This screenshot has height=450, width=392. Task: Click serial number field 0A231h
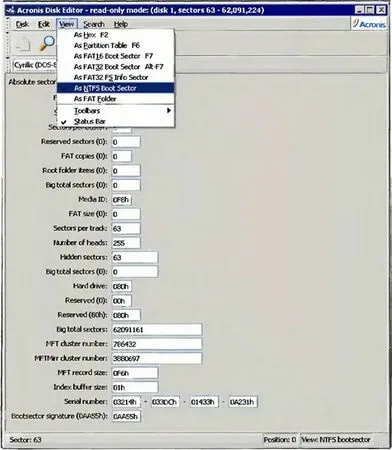[243, 402]
